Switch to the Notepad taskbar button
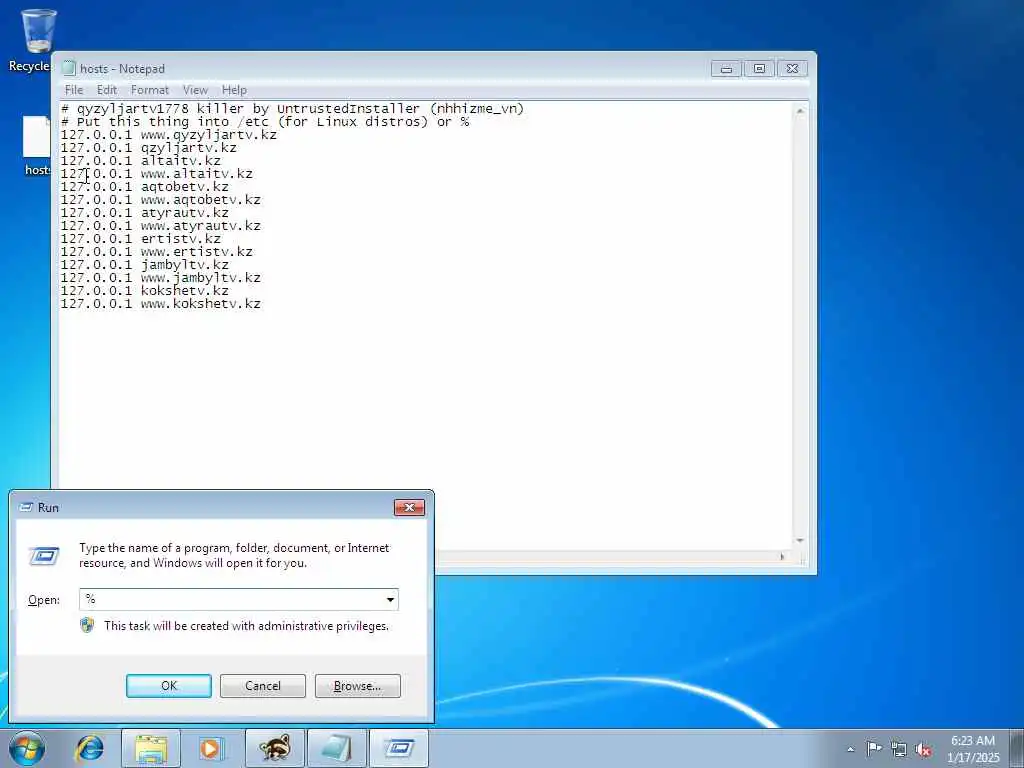Image resolution: width=1024 pixels, height=768 pixels. click(337, 748)
